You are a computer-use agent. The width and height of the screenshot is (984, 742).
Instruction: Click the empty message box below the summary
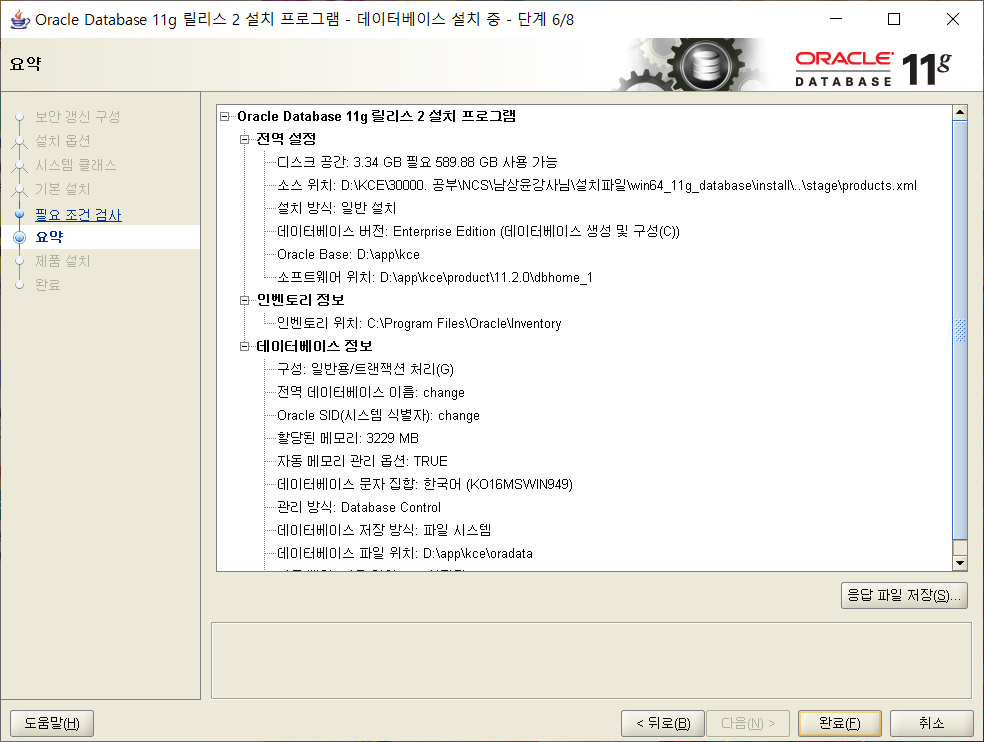(x=591, y=661)
